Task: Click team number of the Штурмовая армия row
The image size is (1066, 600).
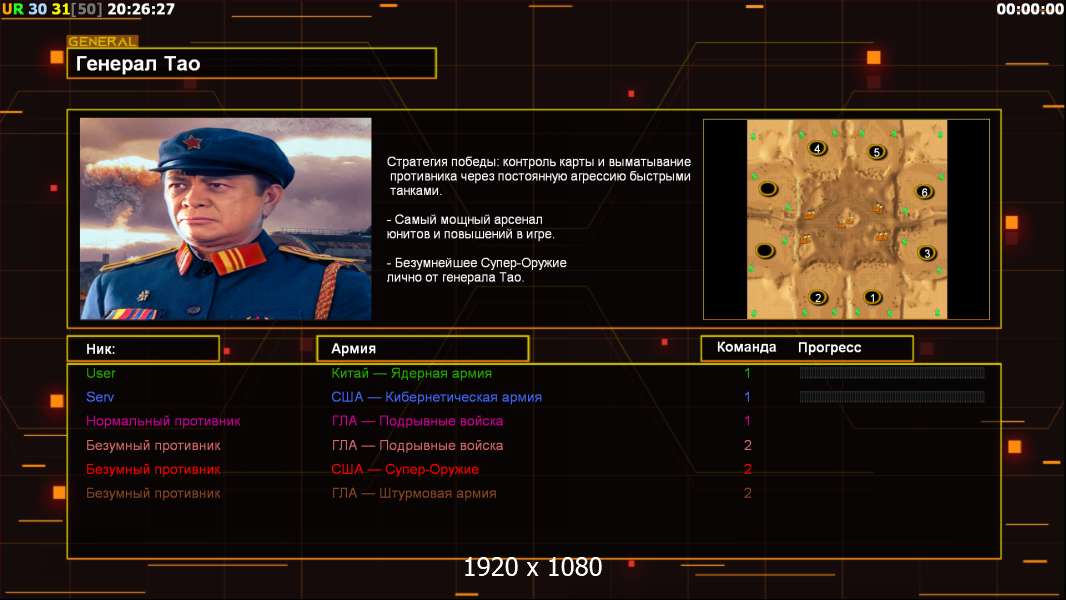Action: tap(747, 493)
